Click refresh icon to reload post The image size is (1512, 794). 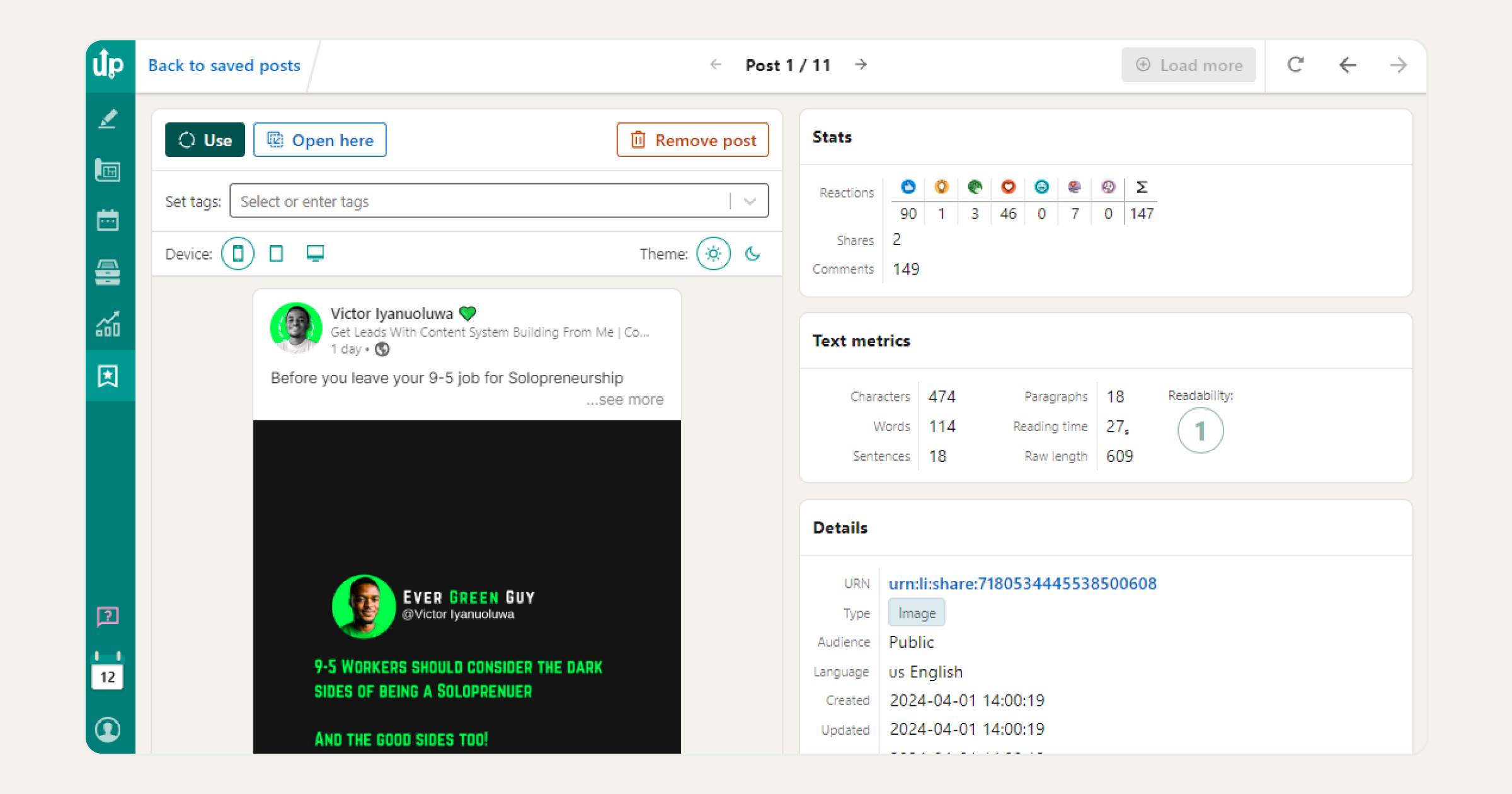tap(1296, 65)
